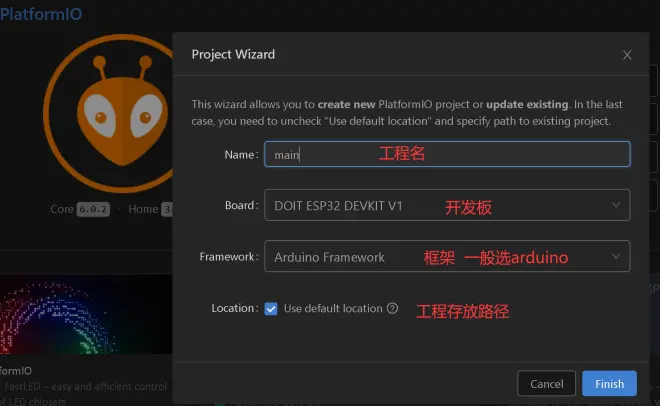Click the Name input field containing main

447,154
